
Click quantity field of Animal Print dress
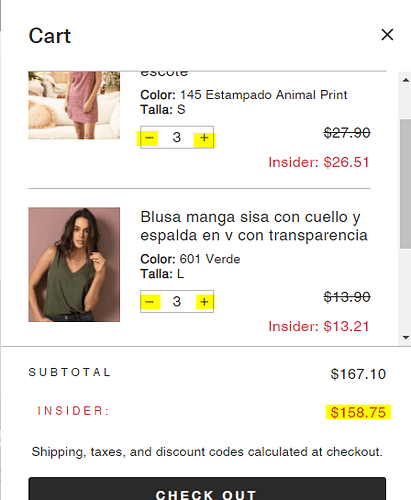177,138
